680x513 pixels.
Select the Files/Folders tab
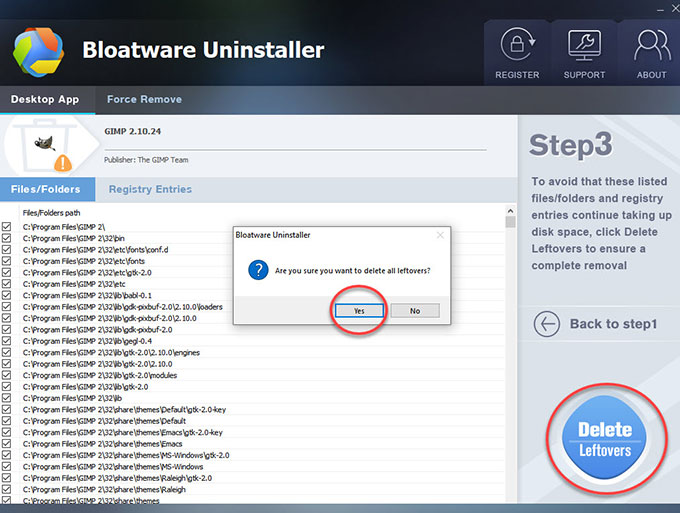[x=46, y=190]
